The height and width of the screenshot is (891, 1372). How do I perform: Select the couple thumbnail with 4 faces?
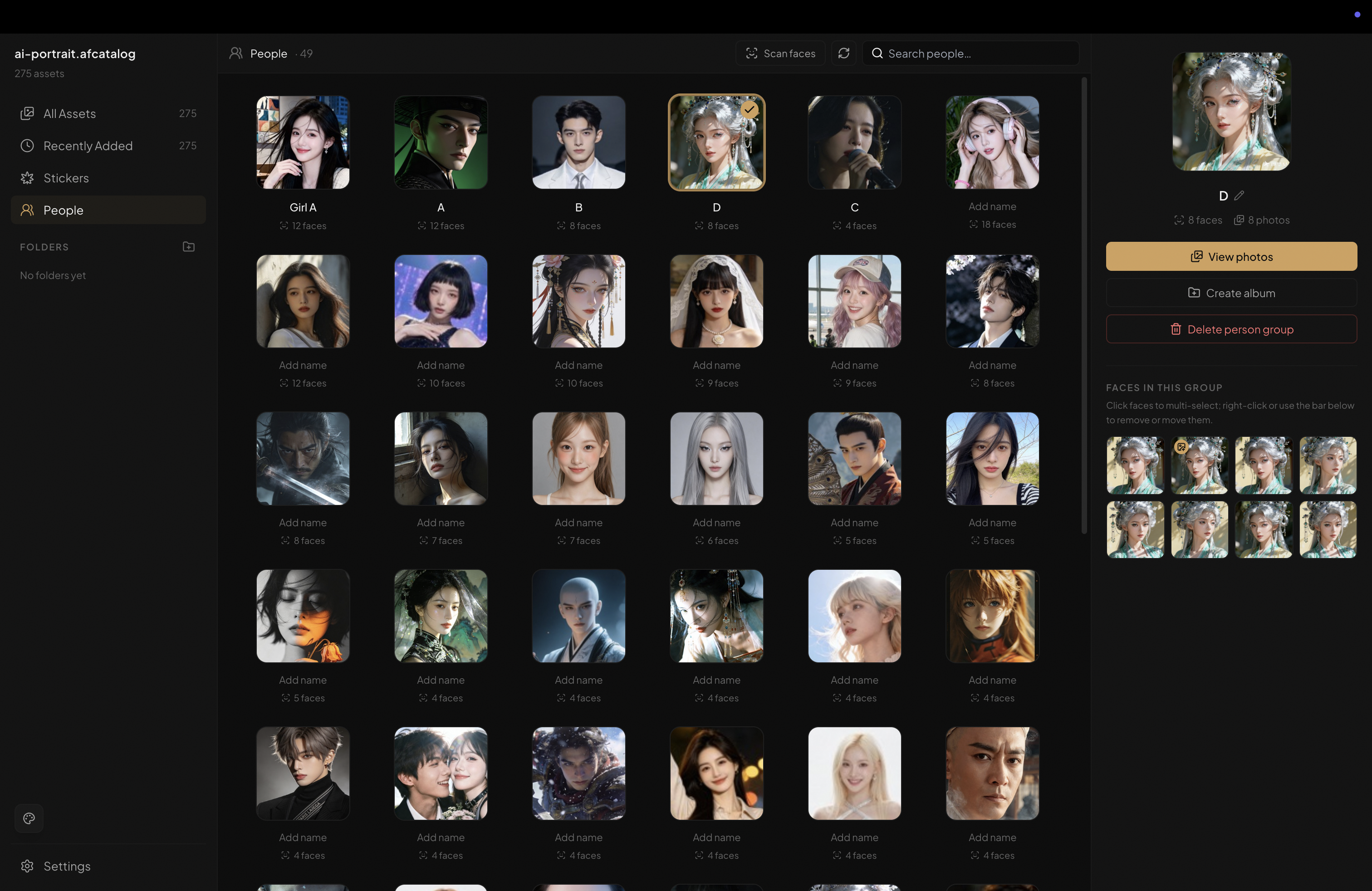point(441,773)
